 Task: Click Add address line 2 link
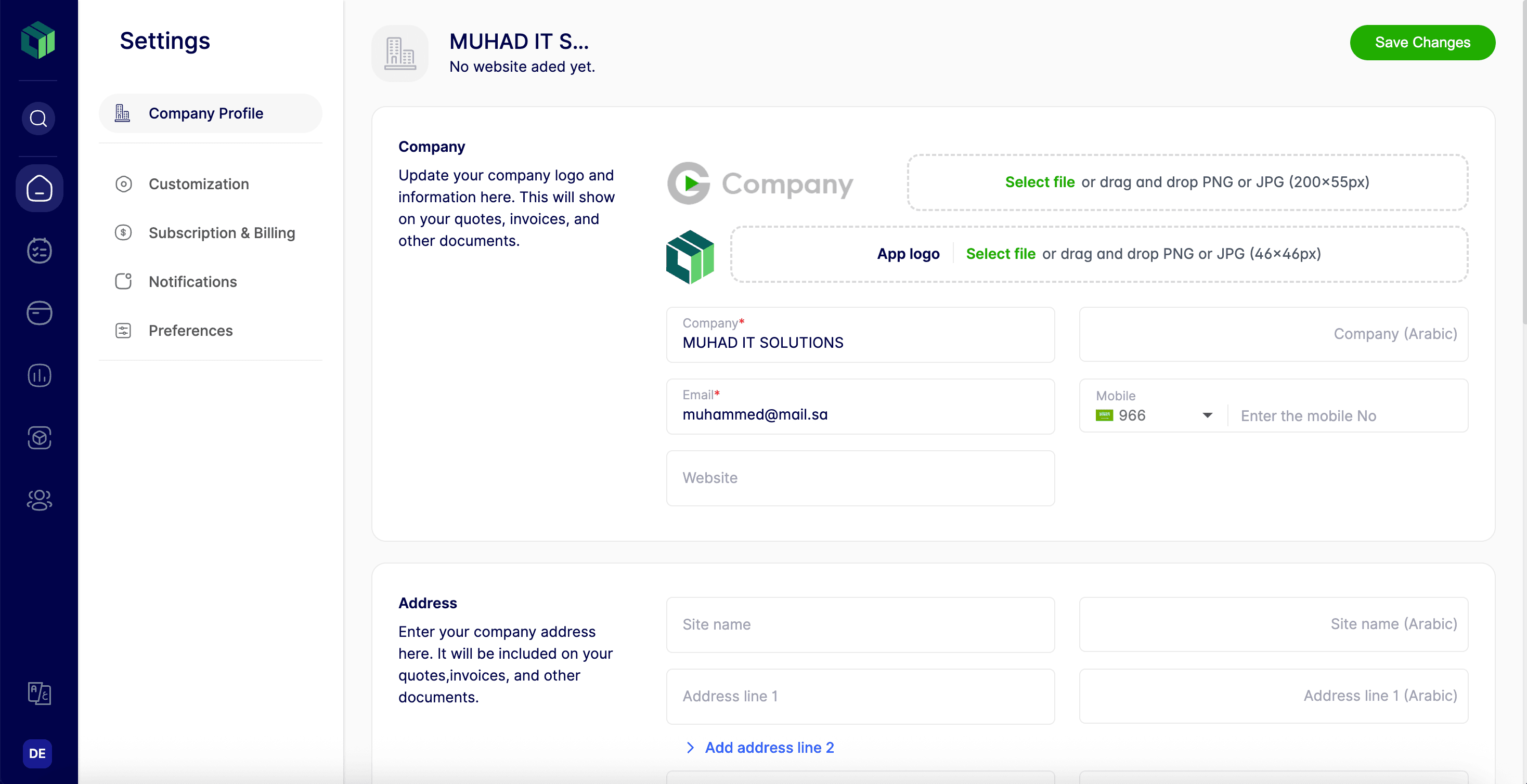(769, 748)
